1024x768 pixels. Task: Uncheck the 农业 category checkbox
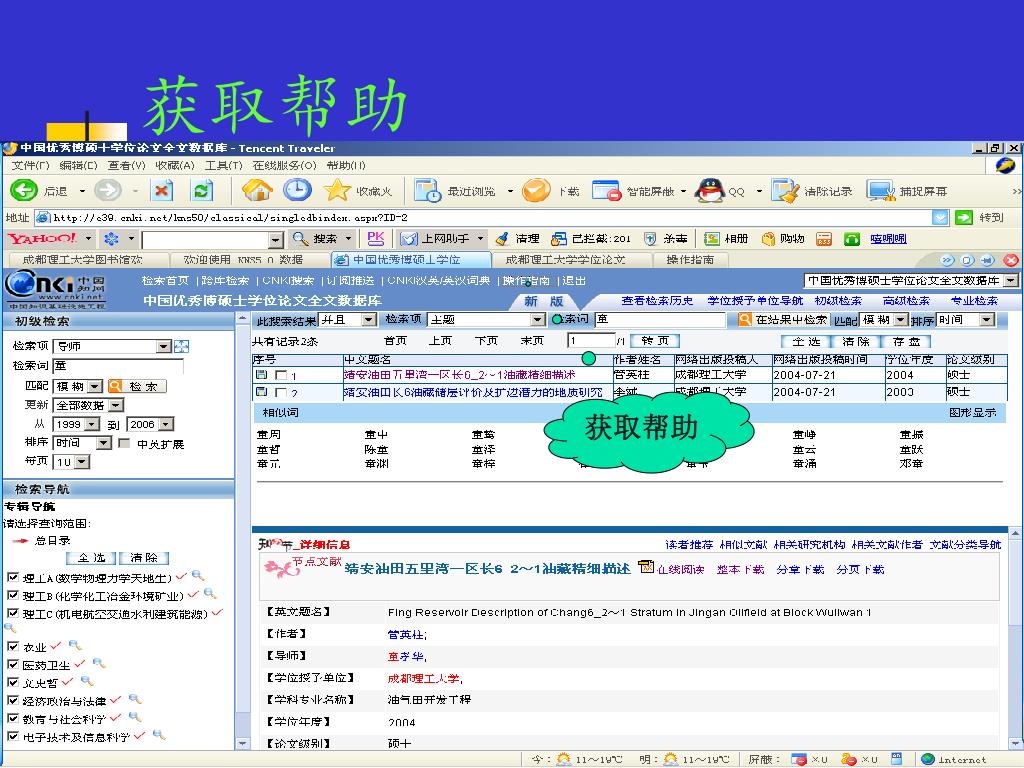tap(12, 646)
